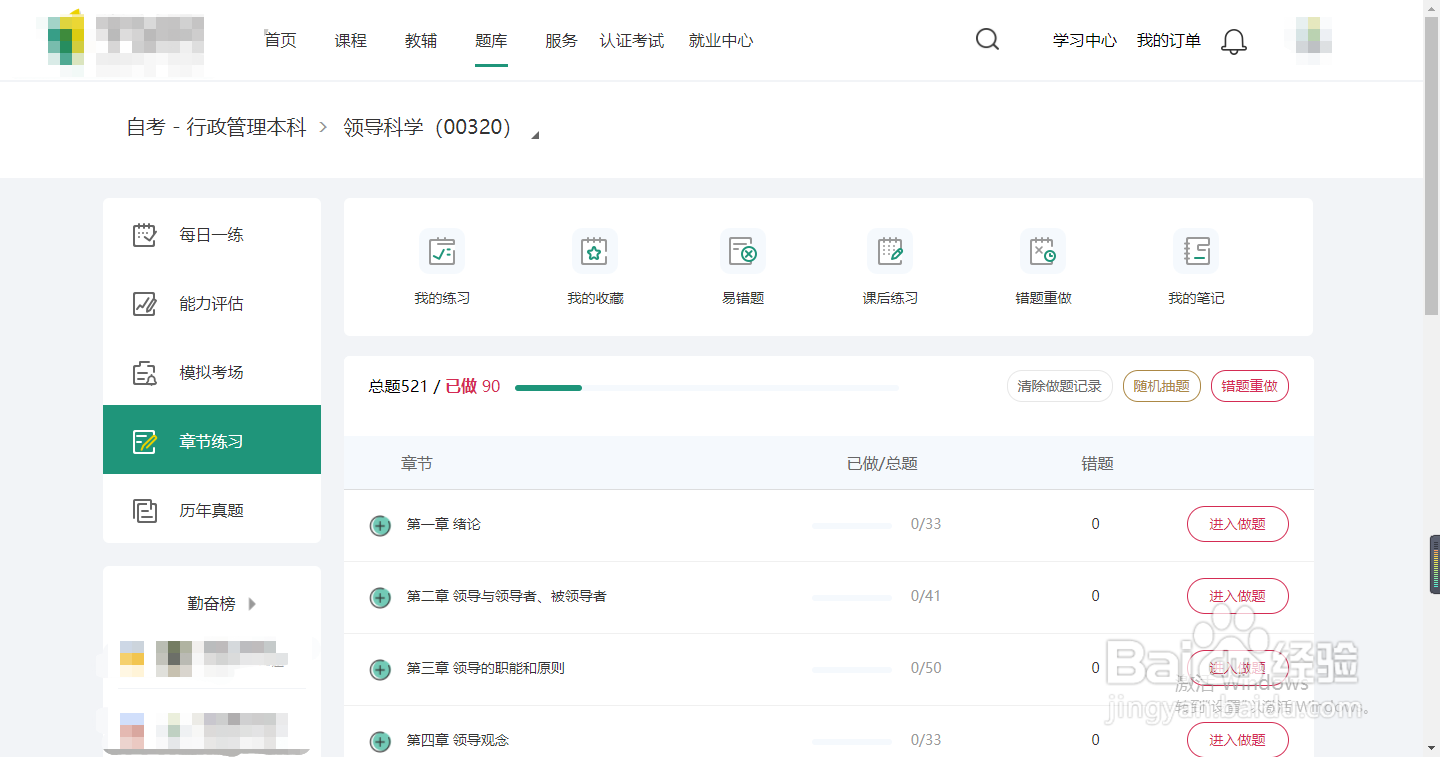Select the 历年真题 sidebar item
Viewport: 1440px width, 757px height.
212,510
